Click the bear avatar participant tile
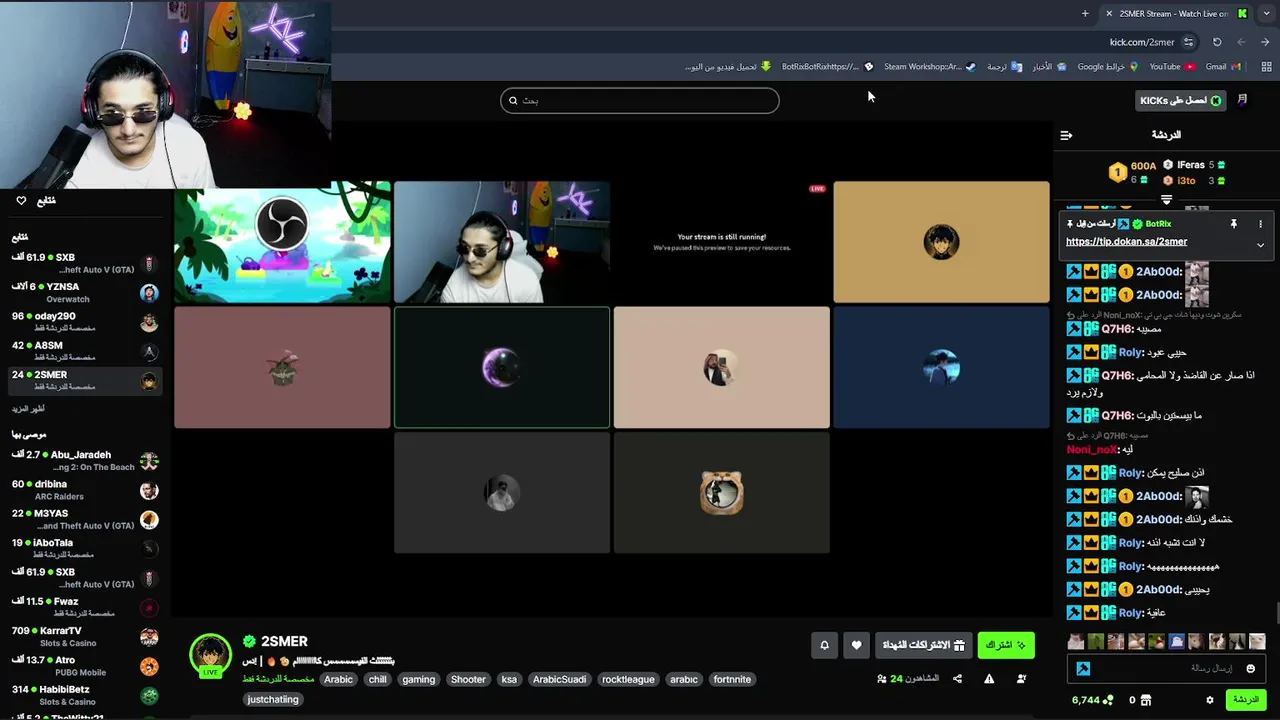 pos(721,492)
